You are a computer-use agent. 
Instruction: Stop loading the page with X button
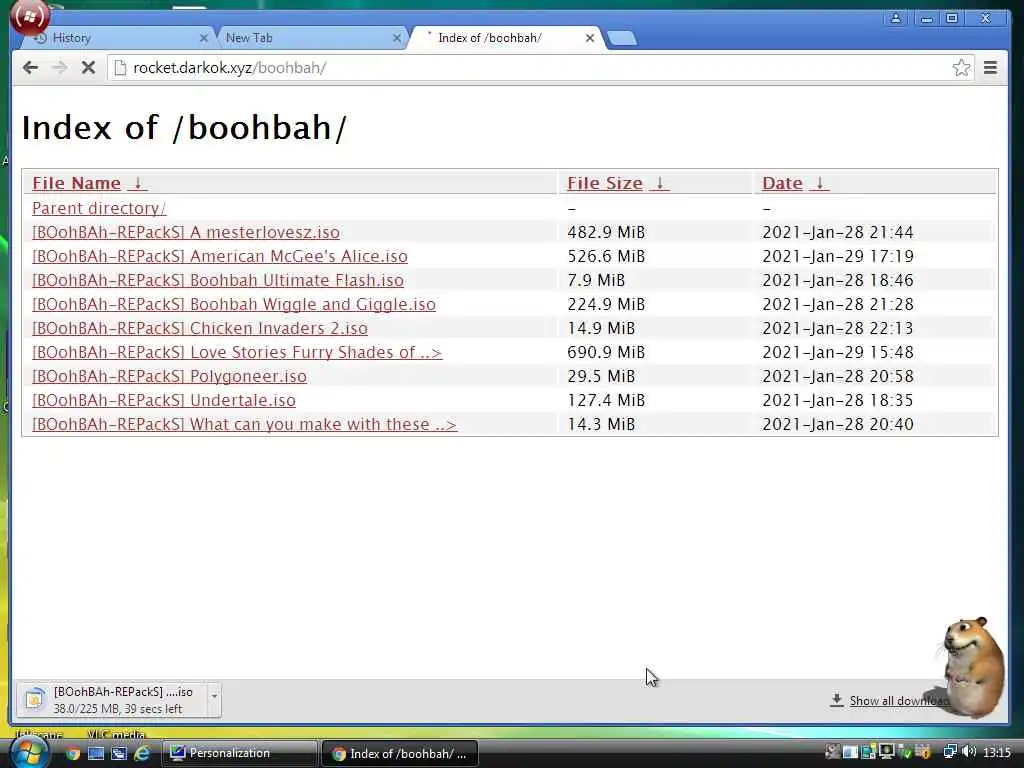click(88, 67)
